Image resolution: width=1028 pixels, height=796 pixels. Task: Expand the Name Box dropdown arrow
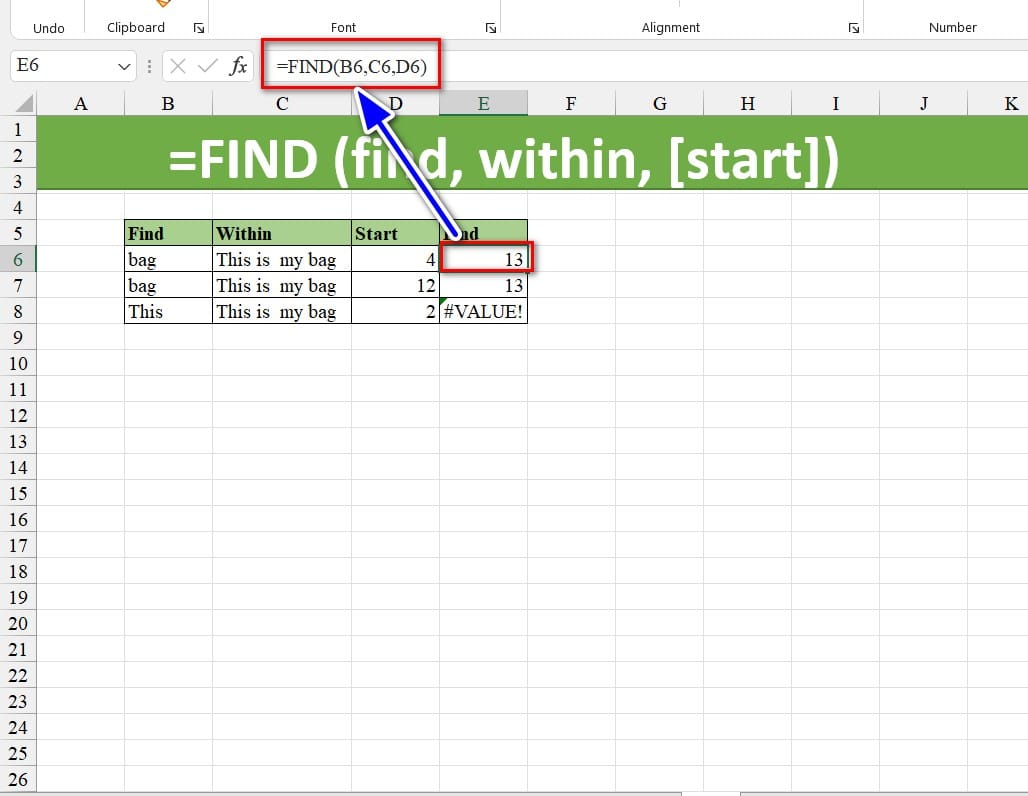(125, 67)
